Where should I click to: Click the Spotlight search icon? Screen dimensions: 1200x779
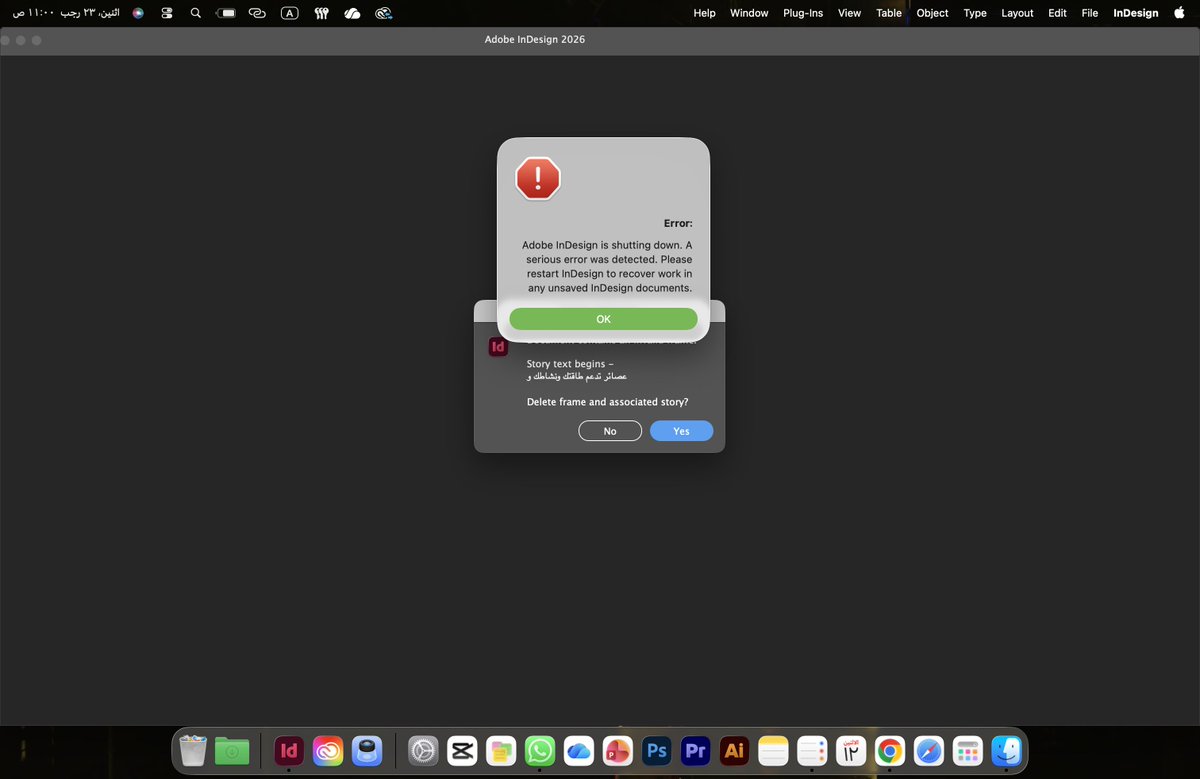[195, 13]
